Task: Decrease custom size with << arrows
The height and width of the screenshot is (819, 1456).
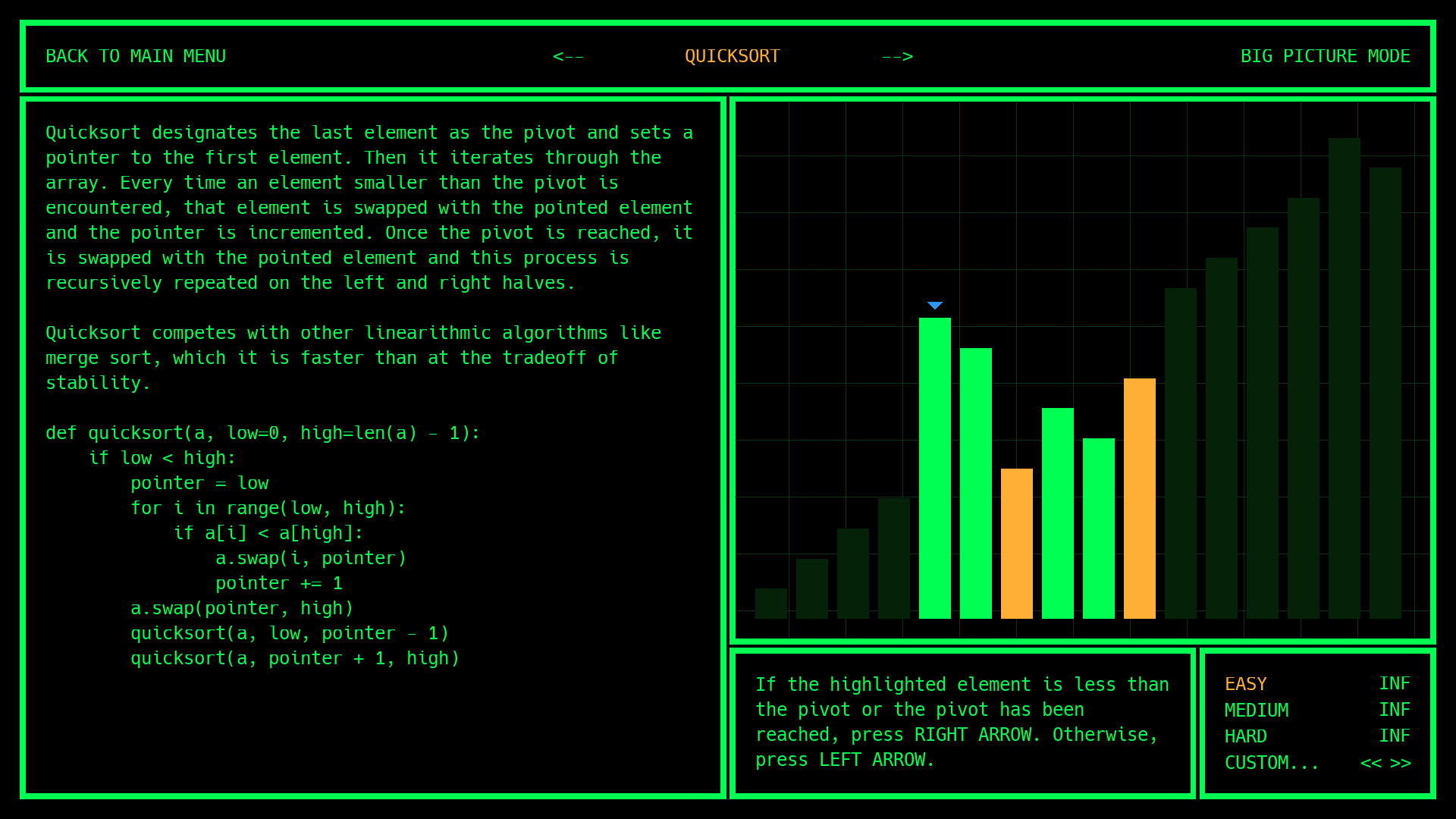Action: (x=1370, y=763)
